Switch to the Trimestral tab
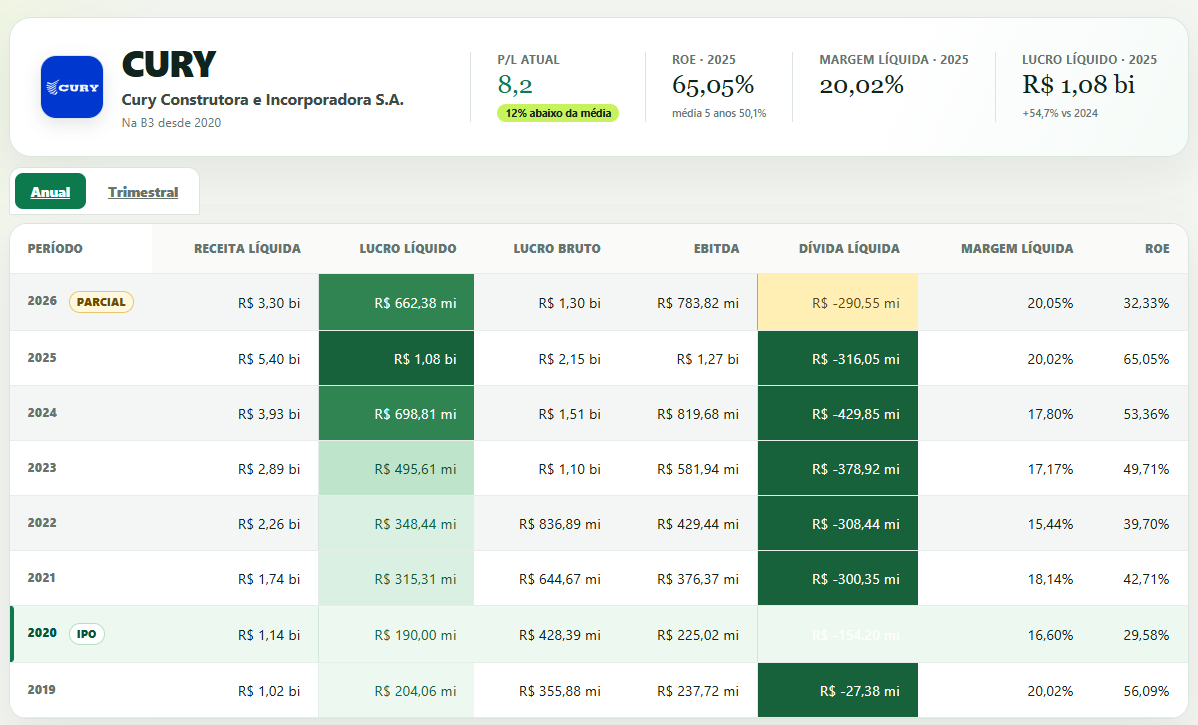1198x725 pixels. tap(143, 192)
